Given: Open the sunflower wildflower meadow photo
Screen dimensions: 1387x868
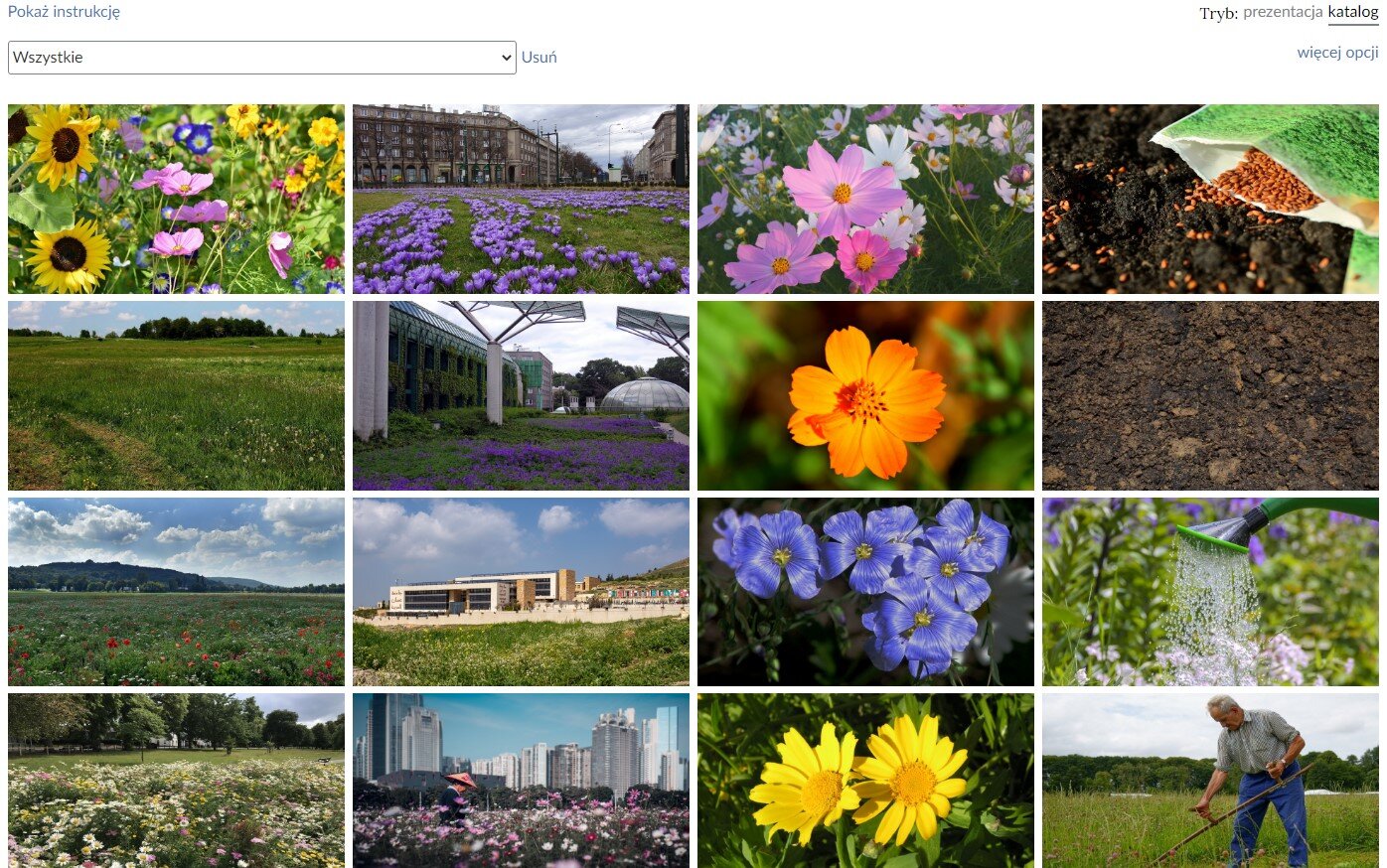Looking at the screenshot, I should click(176, 199).
